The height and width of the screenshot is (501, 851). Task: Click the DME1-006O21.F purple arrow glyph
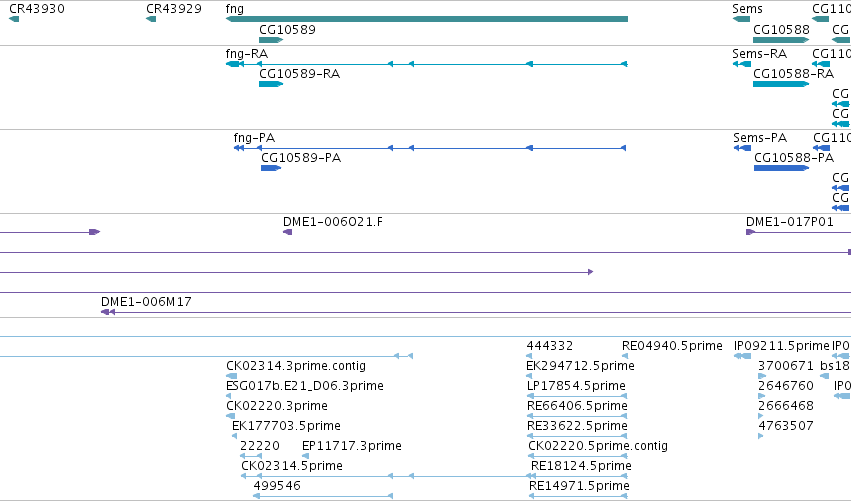[x=288, y=232]
